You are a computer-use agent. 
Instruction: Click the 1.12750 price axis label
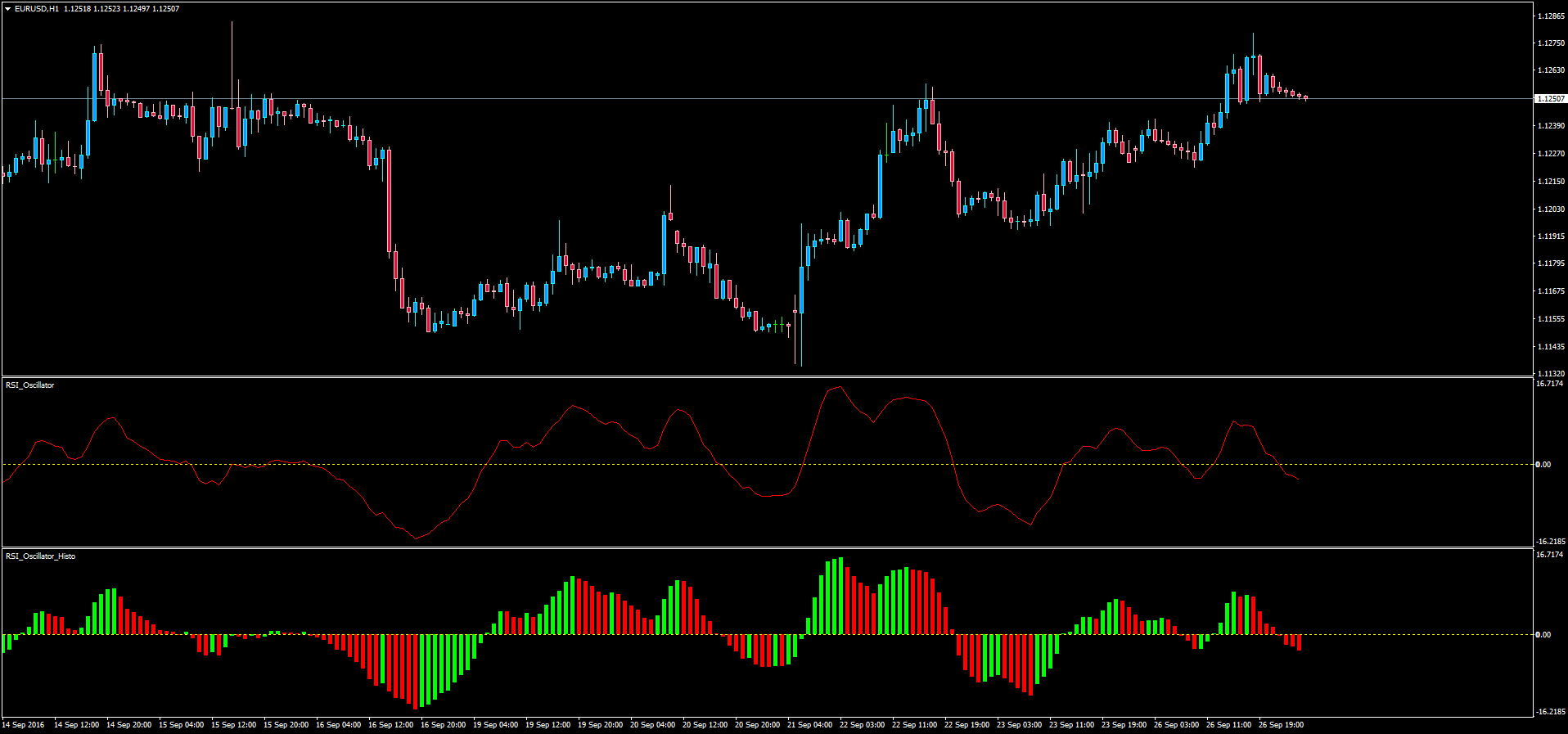pos(1551,43)
